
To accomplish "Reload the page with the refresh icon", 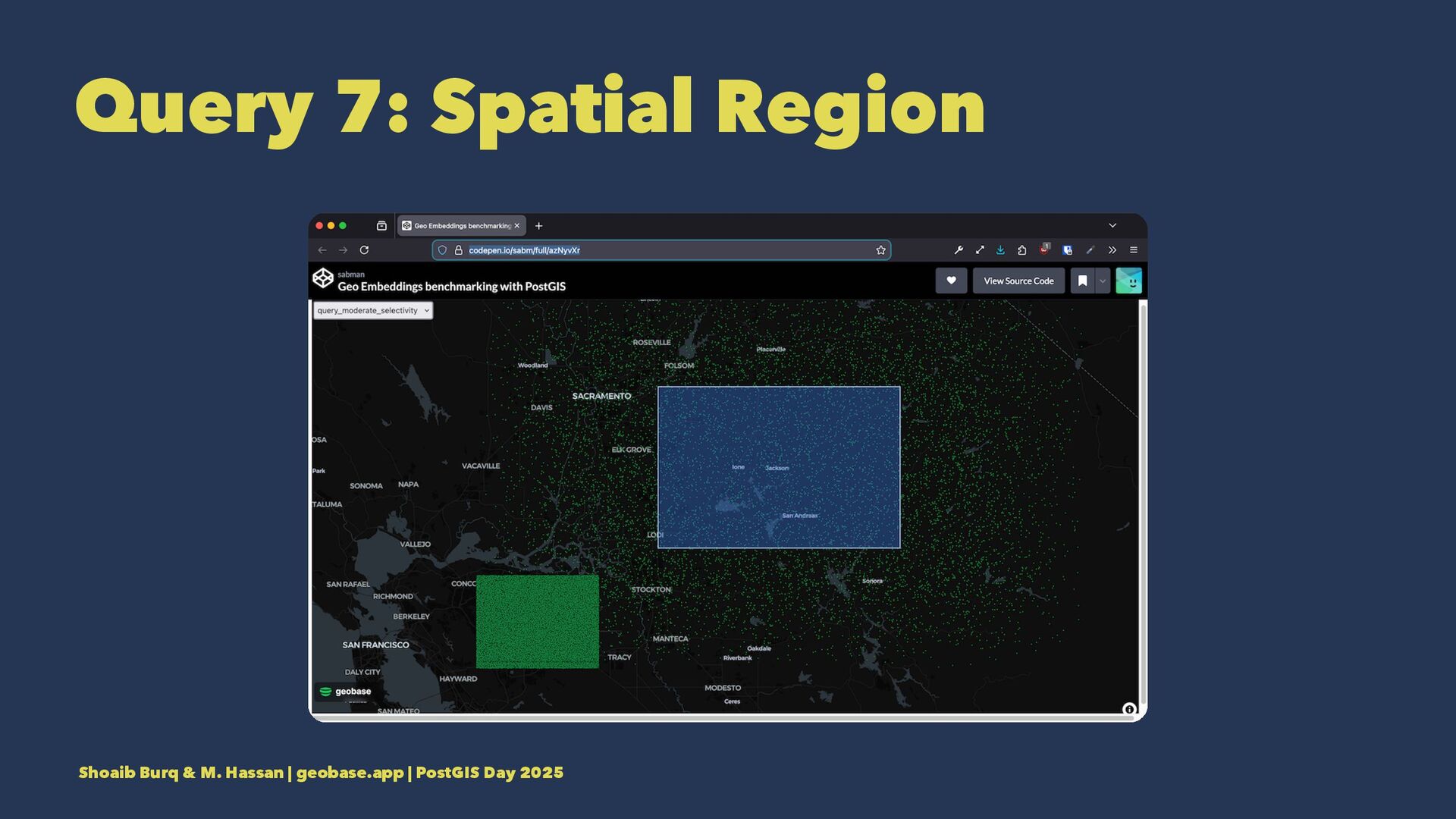I will pyautogui.click(x=365, y=250).
